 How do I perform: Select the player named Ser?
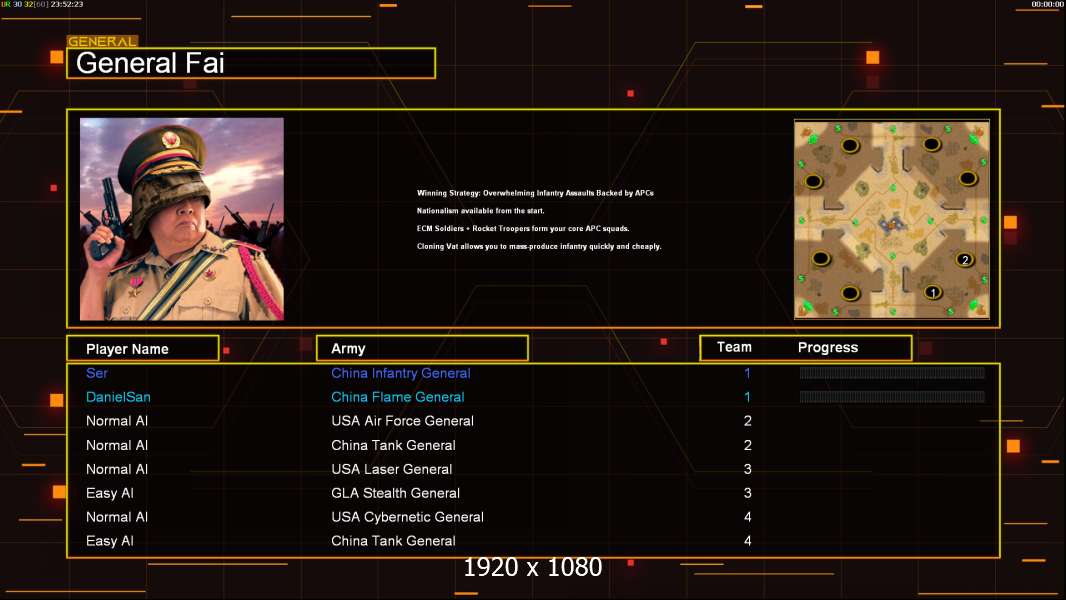tap(97, 373)
